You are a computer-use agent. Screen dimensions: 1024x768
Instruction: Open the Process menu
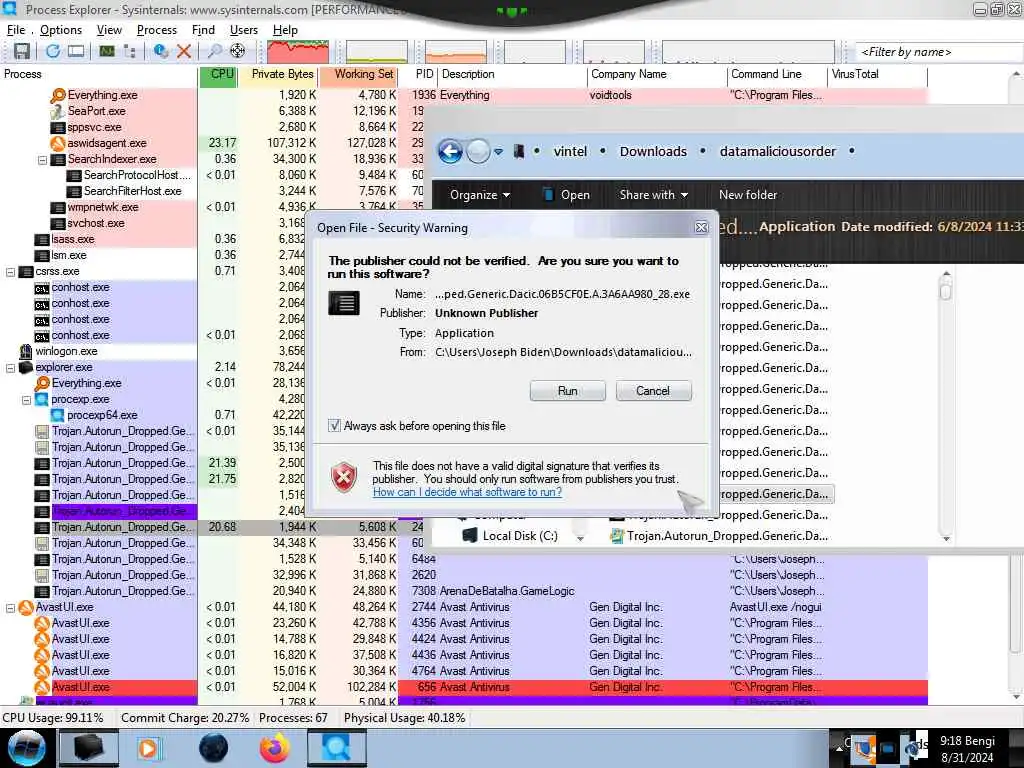(x=157, y=30)
